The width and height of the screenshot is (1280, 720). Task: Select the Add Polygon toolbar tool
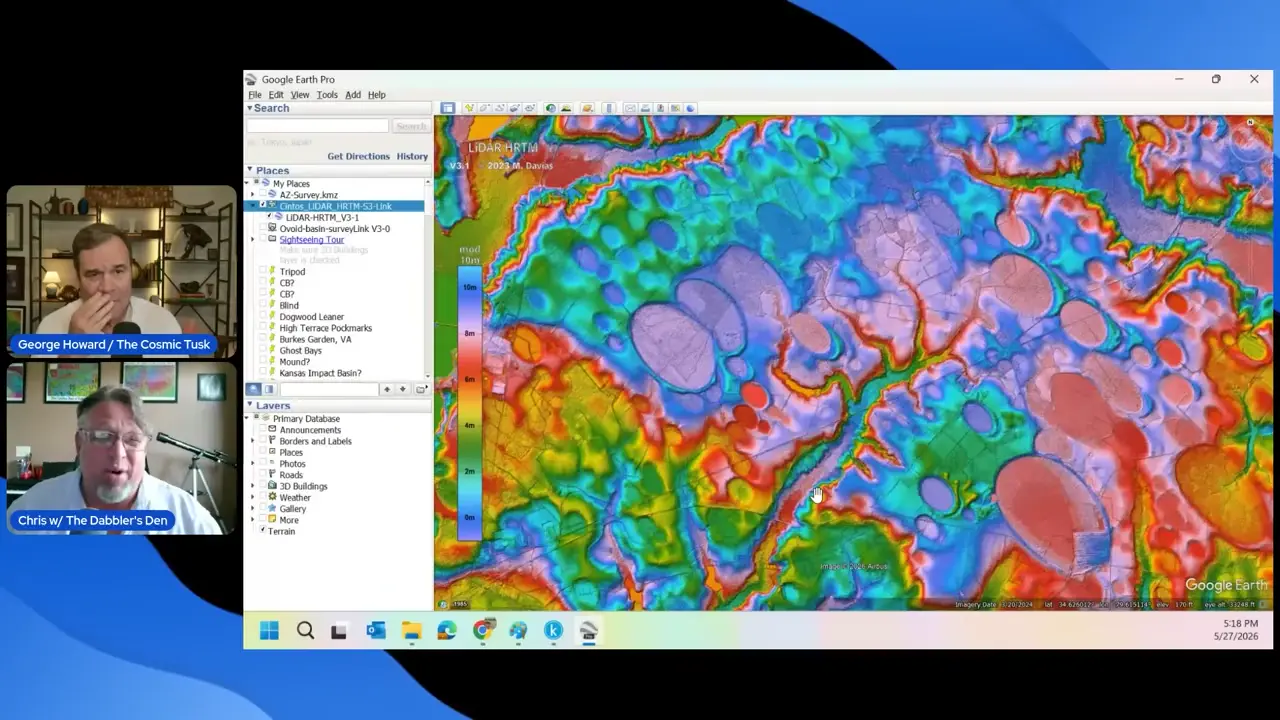click(x=484, y=108)
